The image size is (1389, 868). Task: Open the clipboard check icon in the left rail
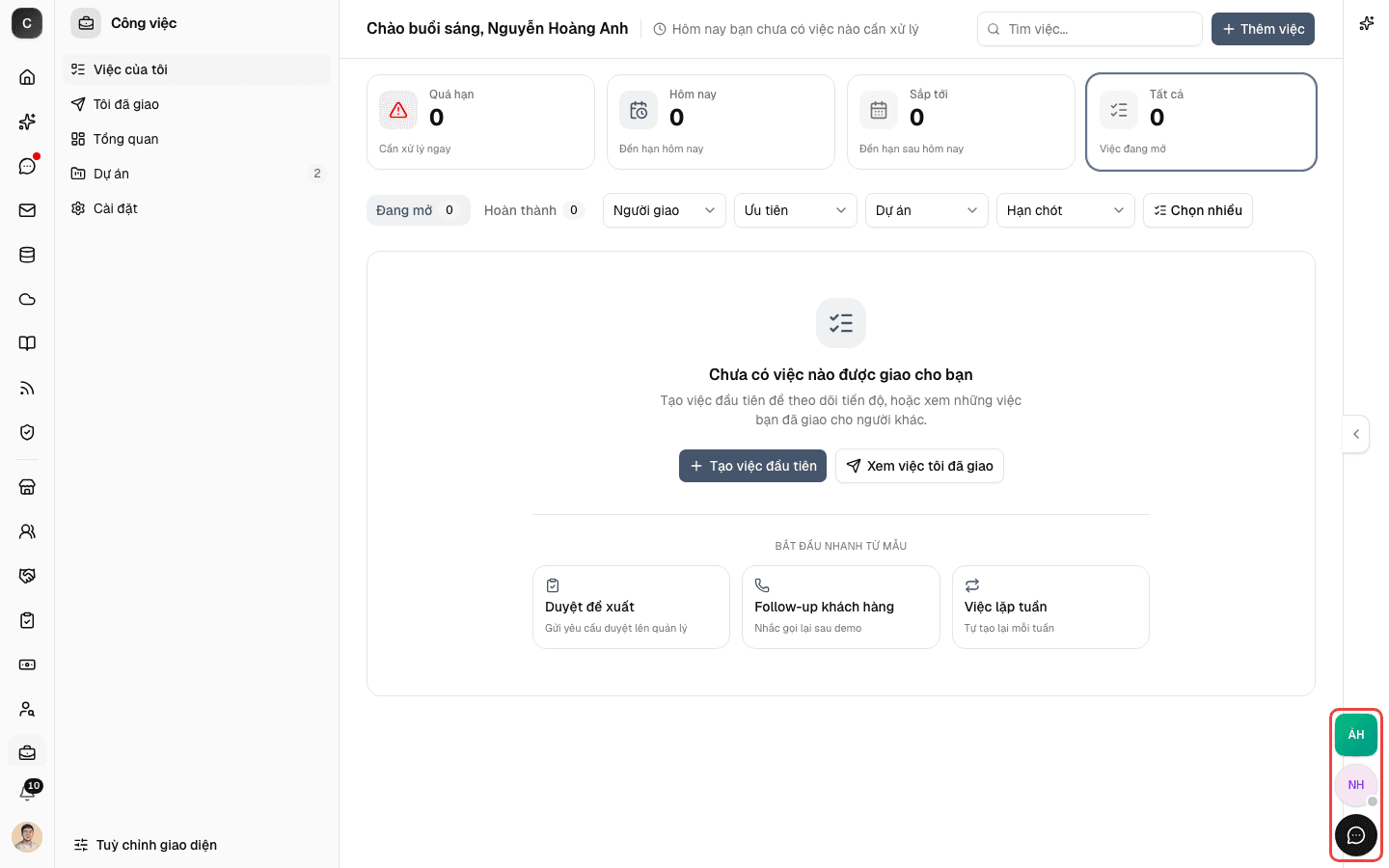27,620
